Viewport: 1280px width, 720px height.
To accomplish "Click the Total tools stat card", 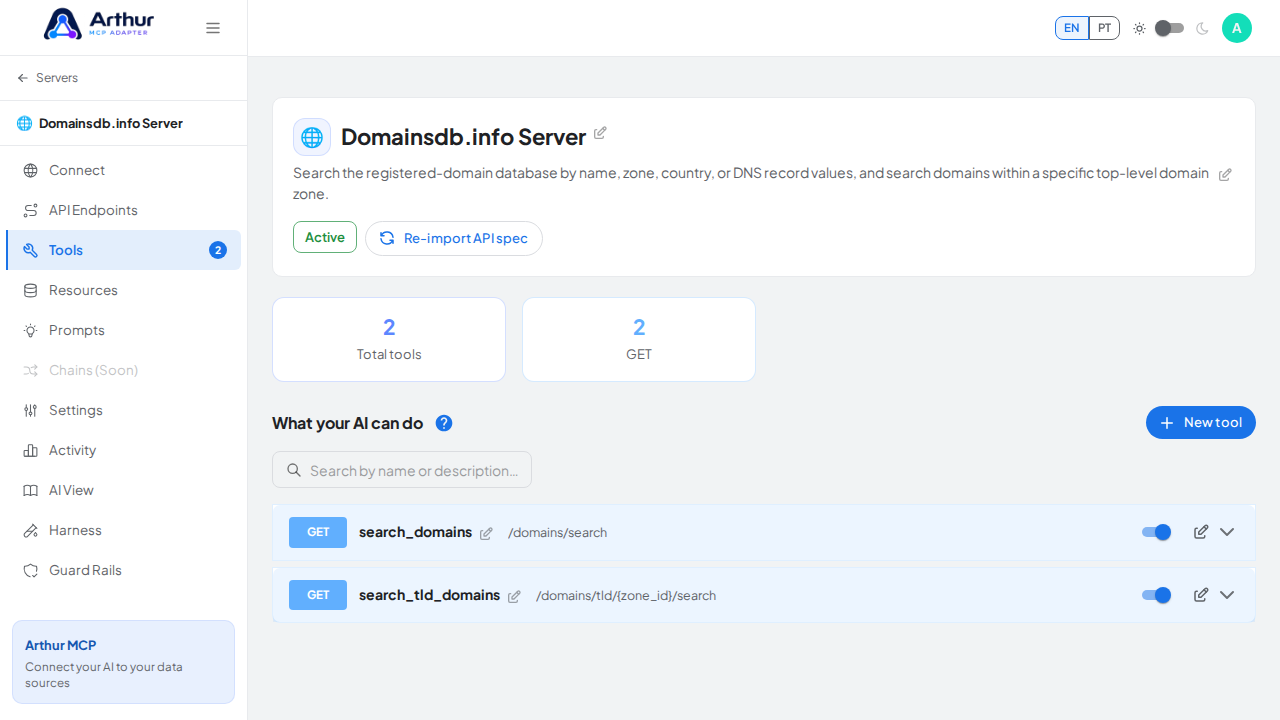I will [x=389, y=339].
